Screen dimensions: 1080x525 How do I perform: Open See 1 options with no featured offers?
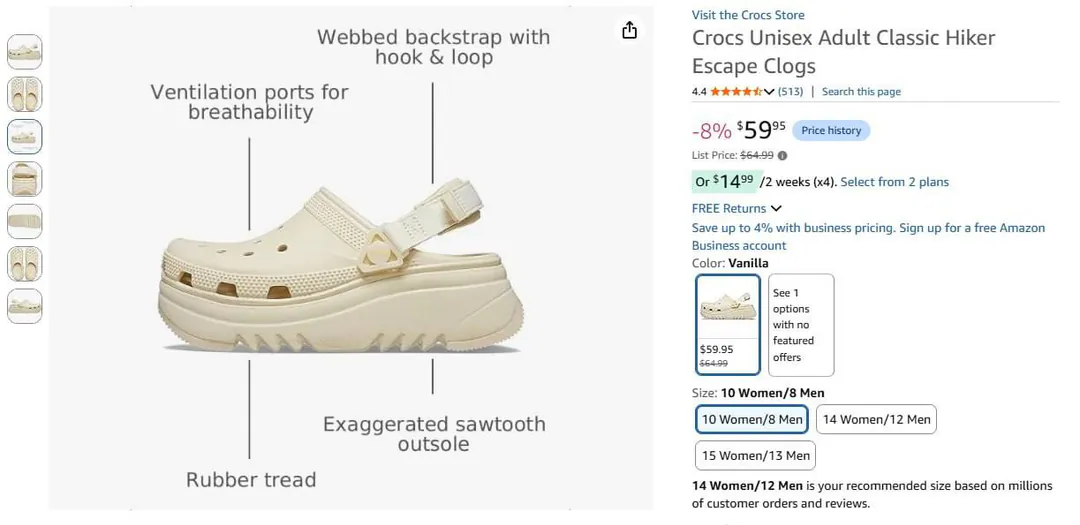(x=801, y=325)
